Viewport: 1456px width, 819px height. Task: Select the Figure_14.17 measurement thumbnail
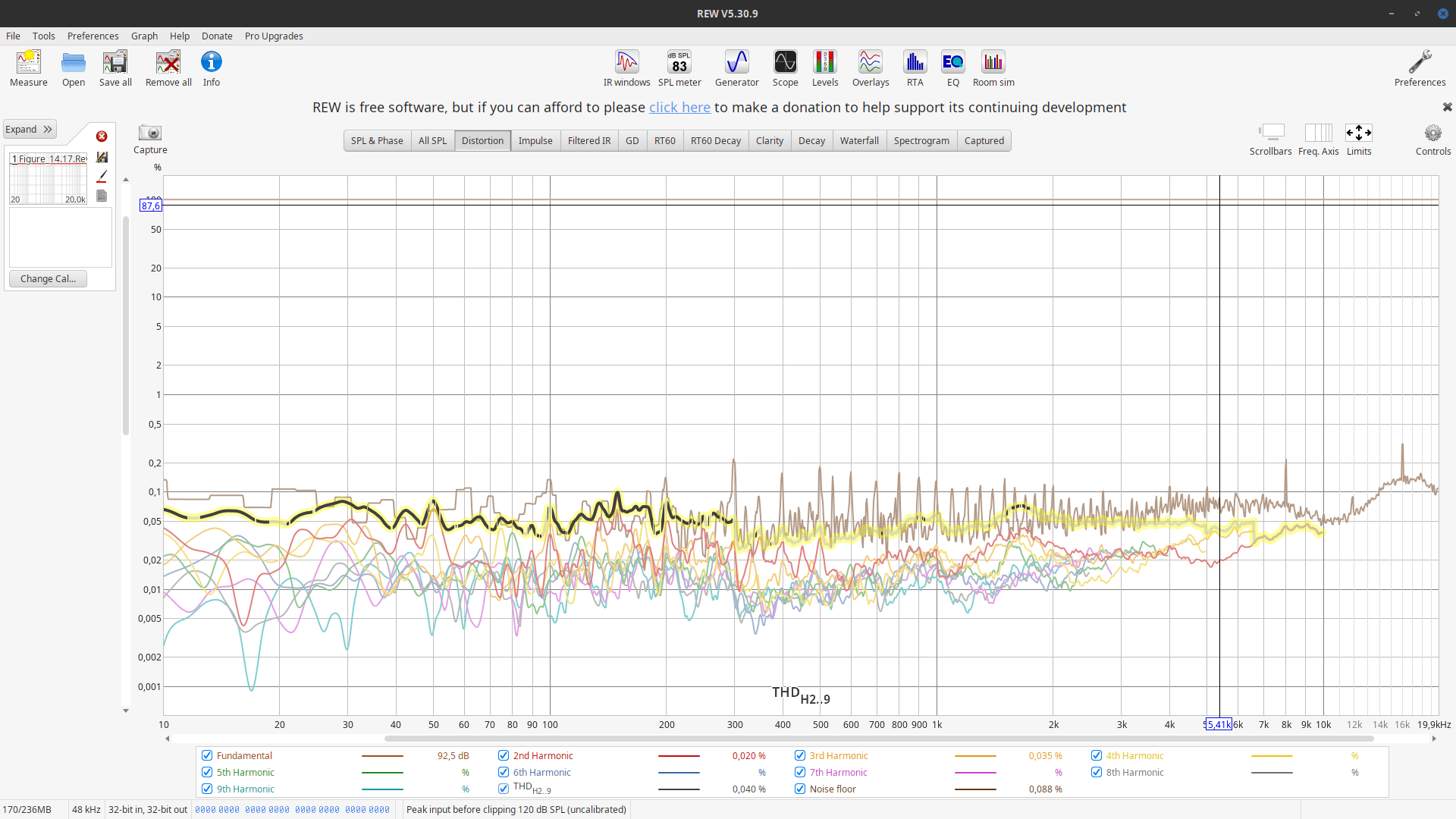tap(49, 179)
